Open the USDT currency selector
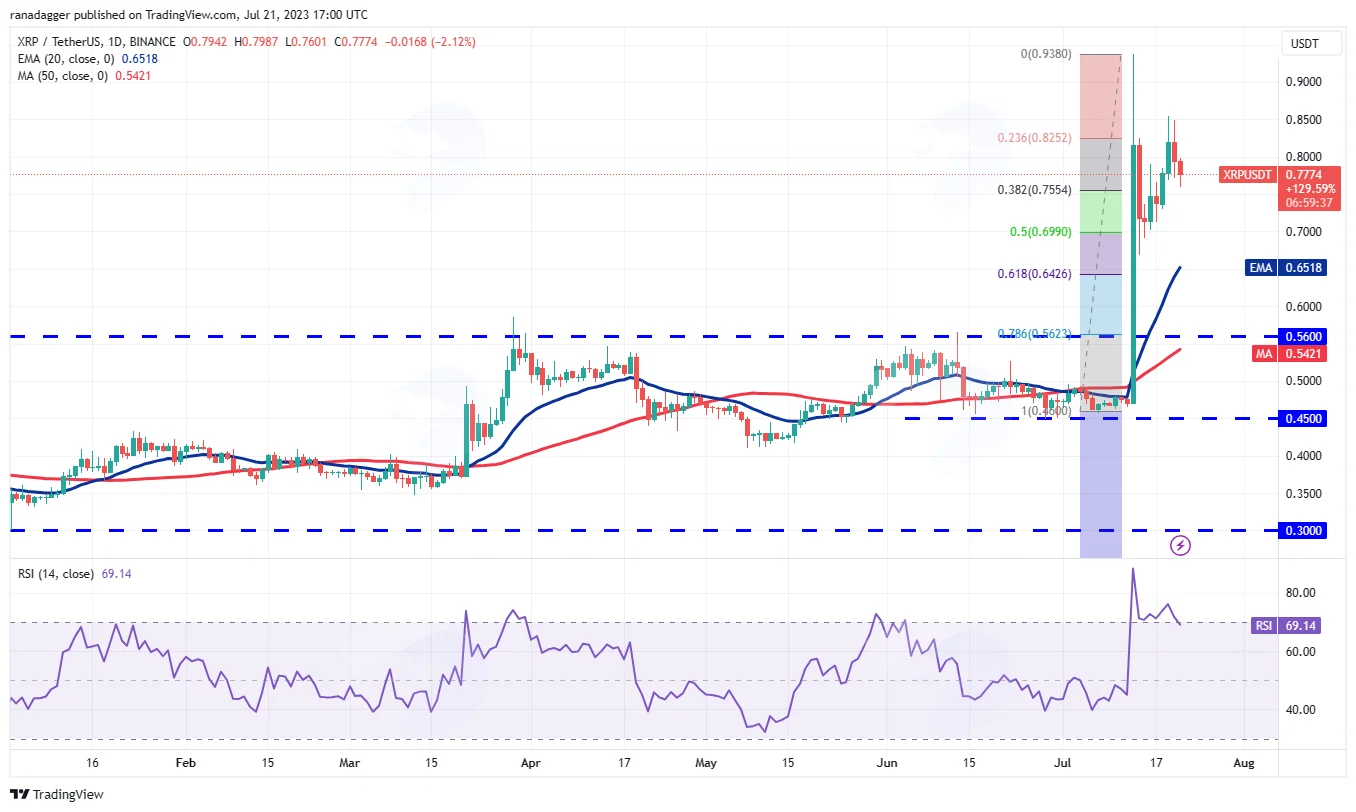1356x812 pixels. [1311, 44]
